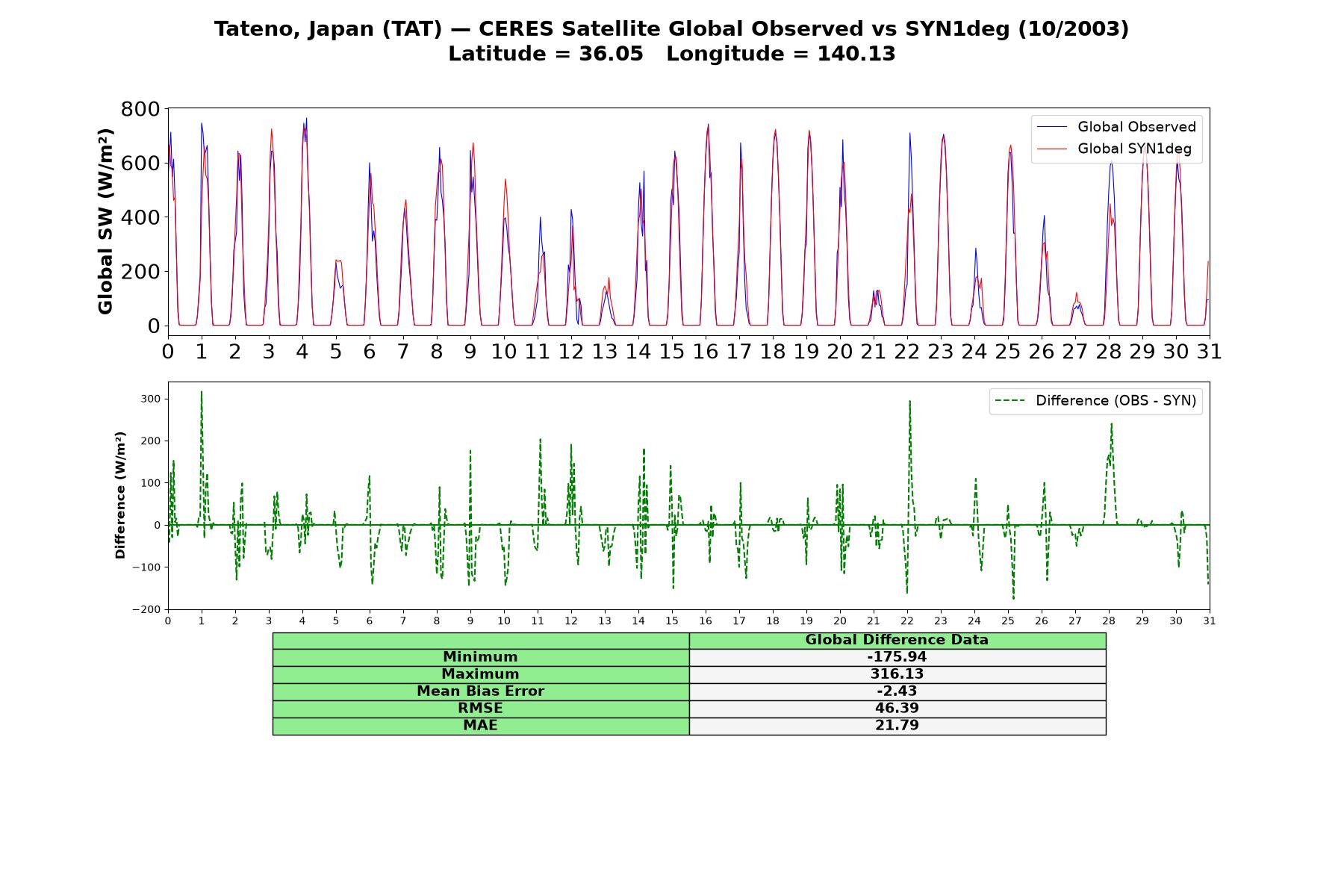Screen dimensions: 1344x896
Task: Click the RMSE value 46.39 cell
Action: pyautogui.click(x=897, y=709)
